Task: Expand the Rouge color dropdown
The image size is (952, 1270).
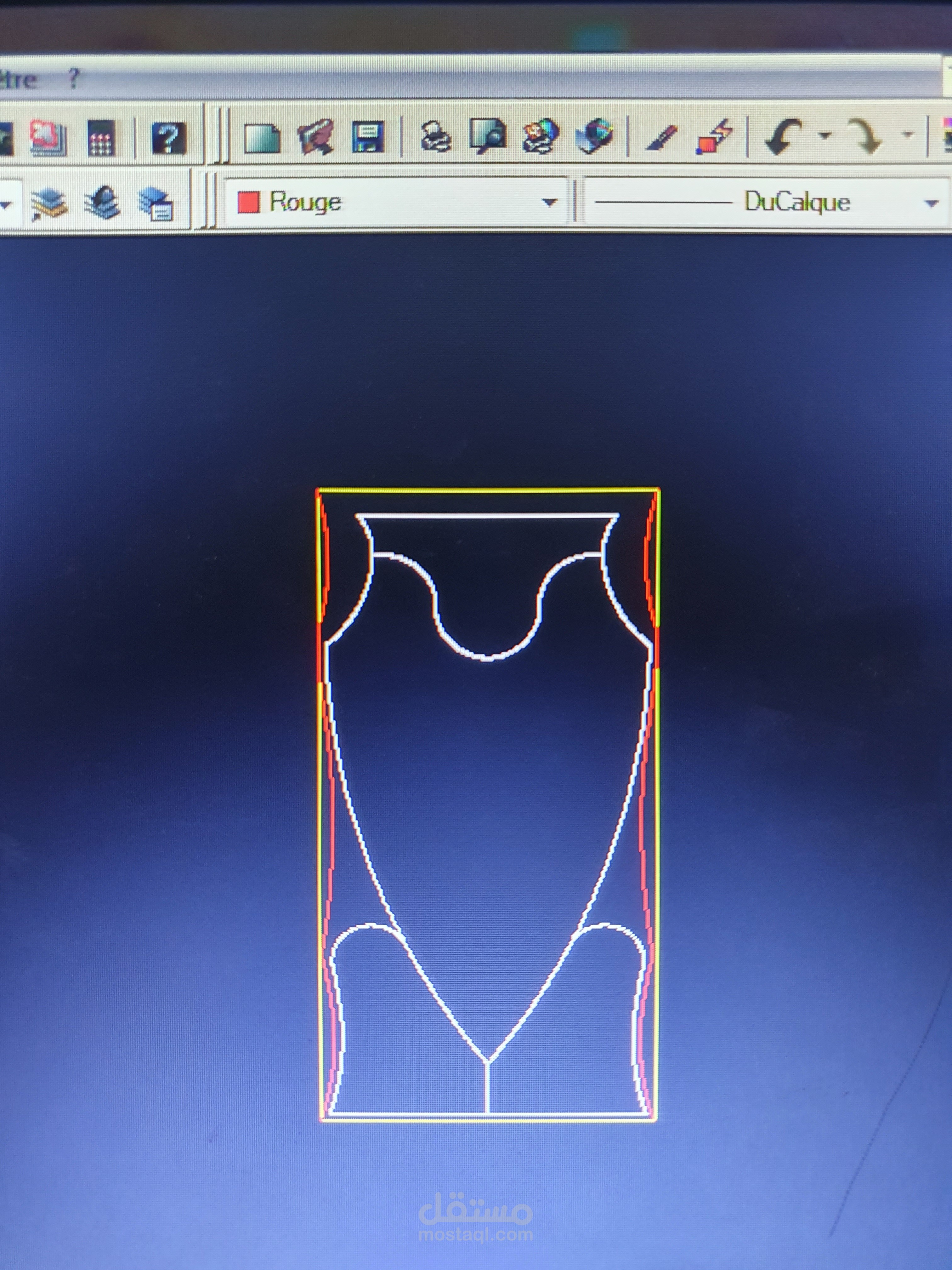Action: [x=549, y=202]
